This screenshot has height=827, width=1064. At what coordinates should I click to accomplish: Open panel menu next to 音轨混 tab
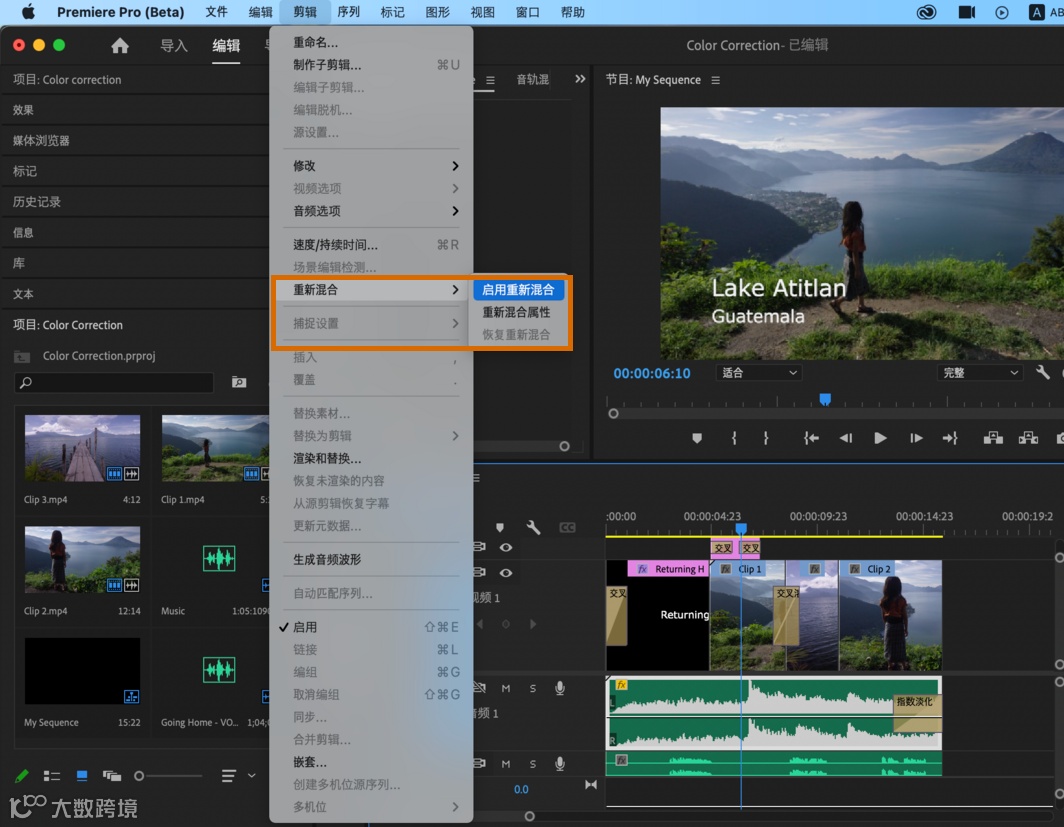point(491,80)
